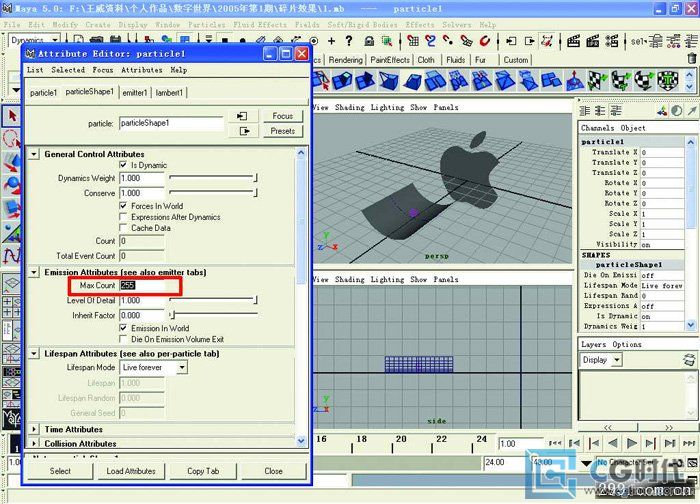Toggle the Is Dynamic checkbox

click(x=123, y=165)
